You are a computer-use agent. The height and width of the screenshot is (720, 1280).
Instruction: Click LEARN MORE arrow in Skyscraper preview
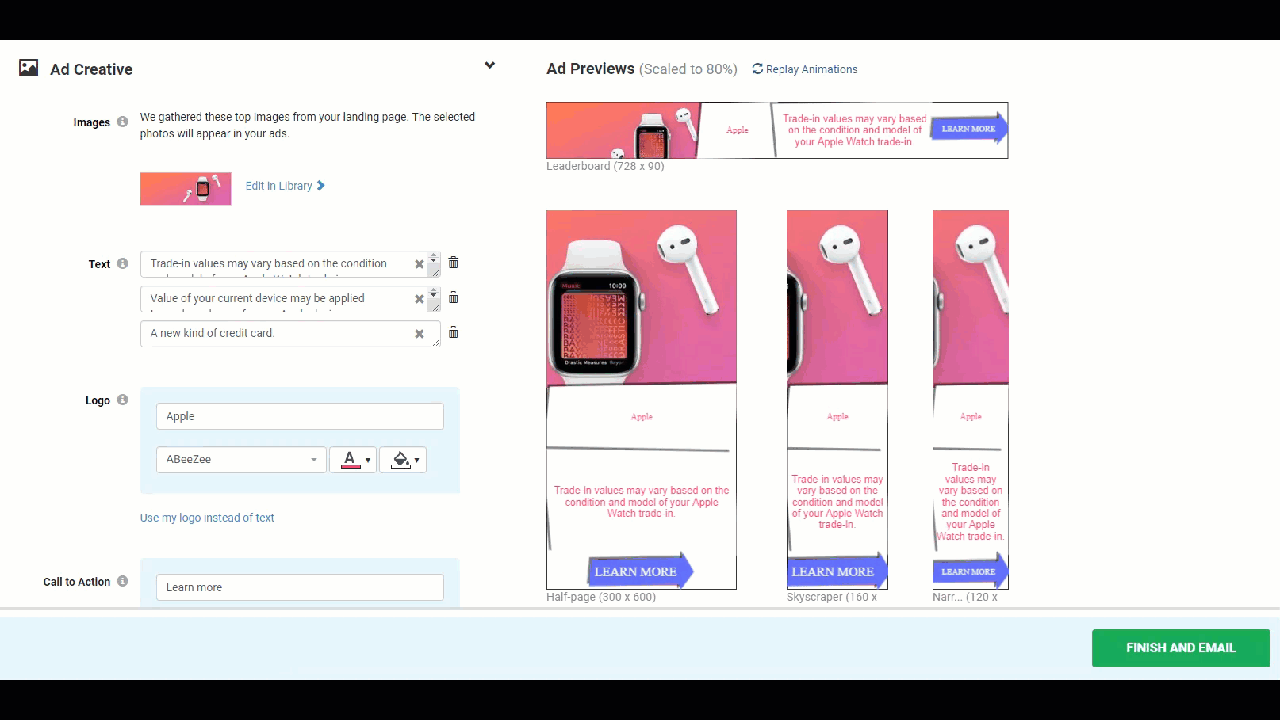pyautogui.click(x=838, y=571)
